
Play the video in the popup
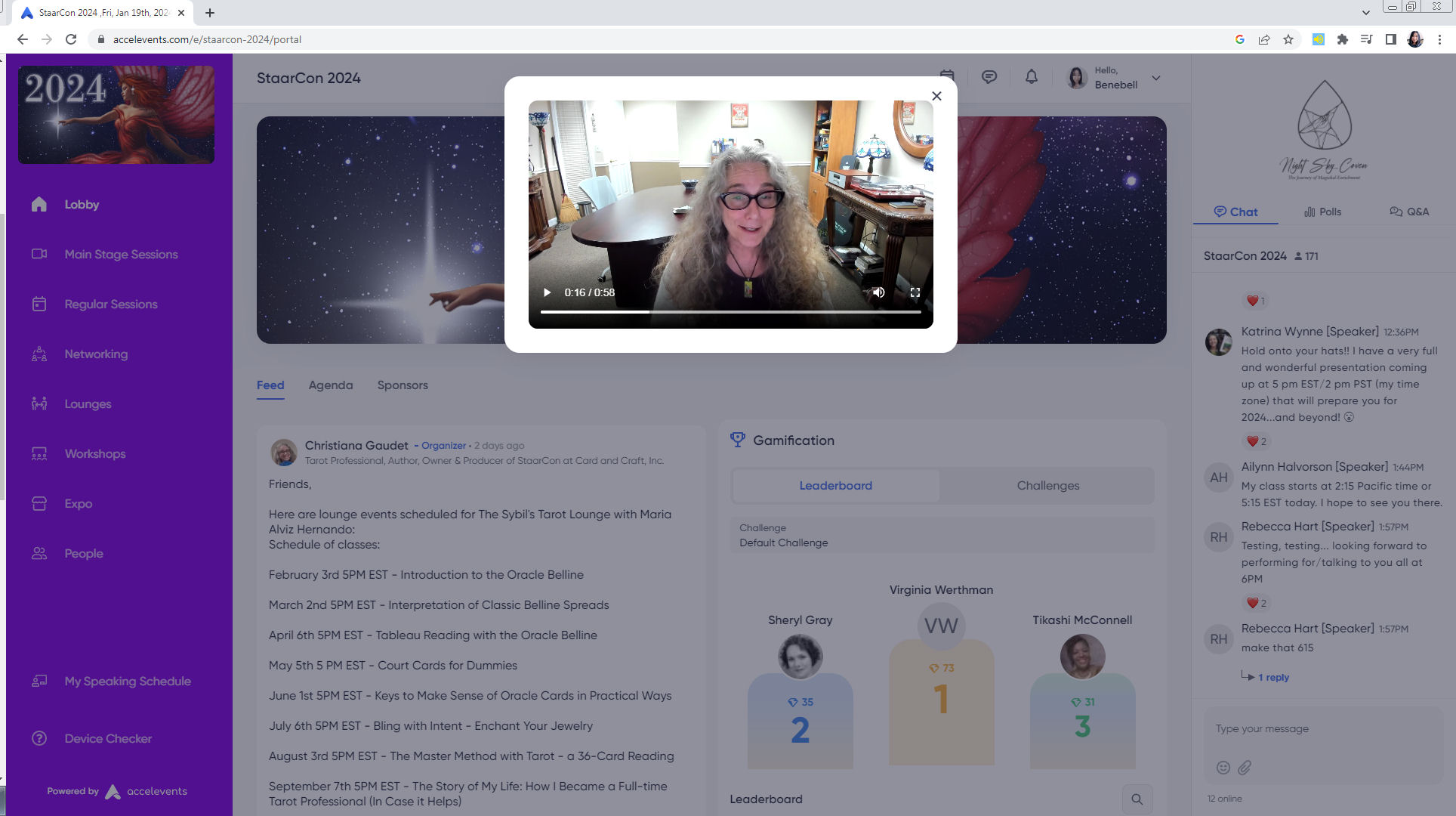click(547, 292)
